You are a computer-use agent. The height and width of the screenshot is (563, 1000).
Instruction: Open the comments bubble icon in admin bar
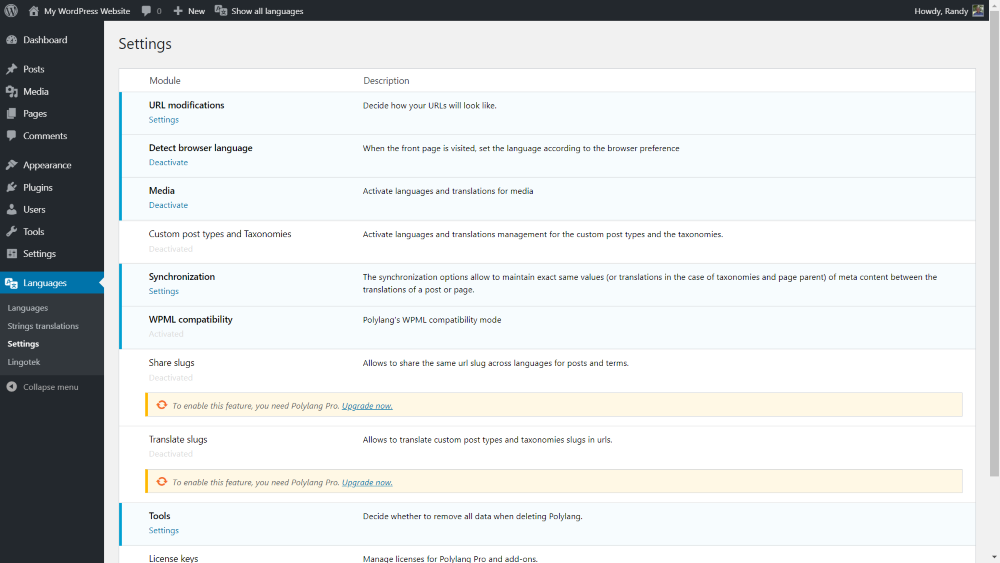(147, 11)
